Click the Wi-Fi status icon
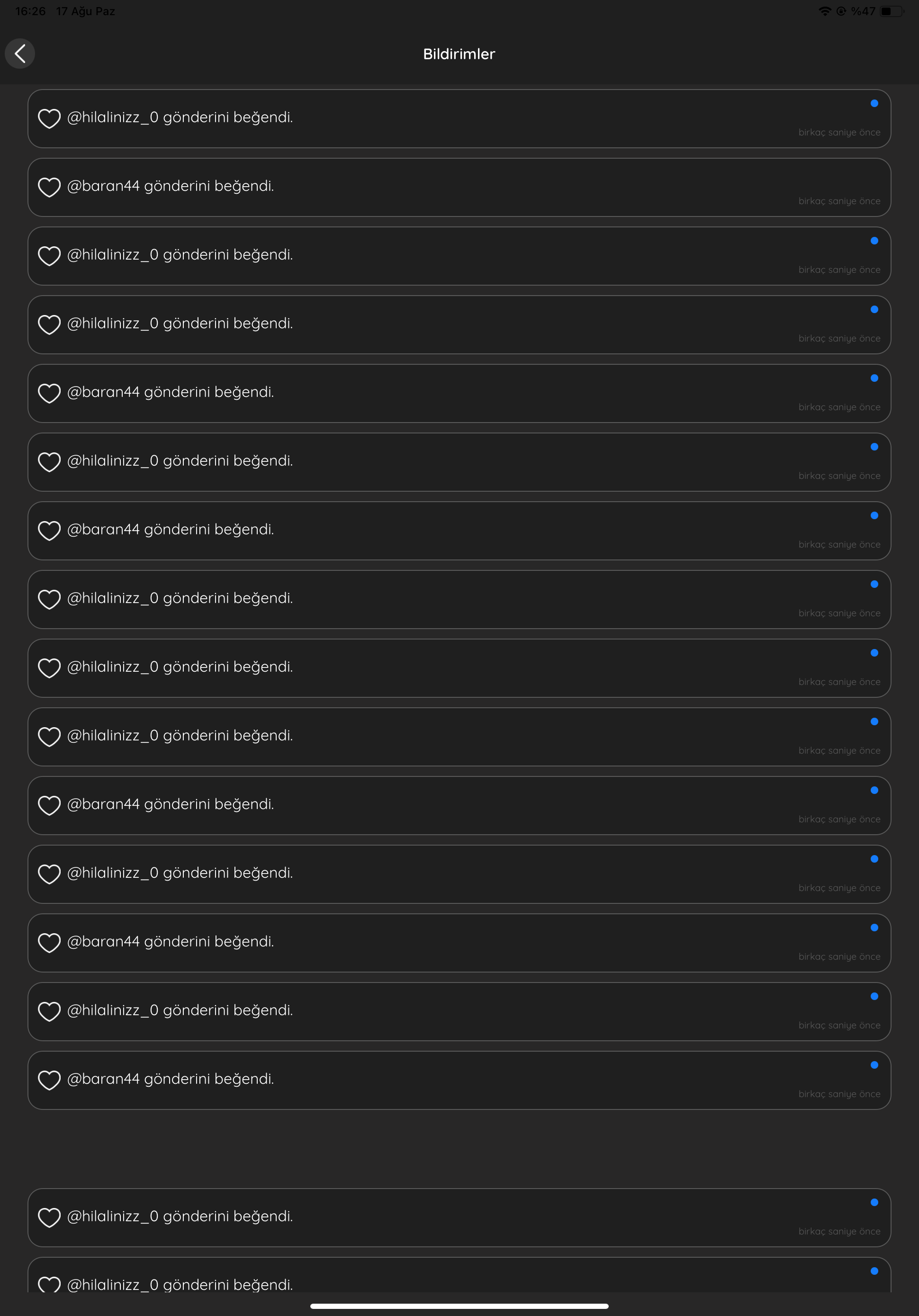The height and width of the screenshot is (1316, 919). [x=824, y=11]
